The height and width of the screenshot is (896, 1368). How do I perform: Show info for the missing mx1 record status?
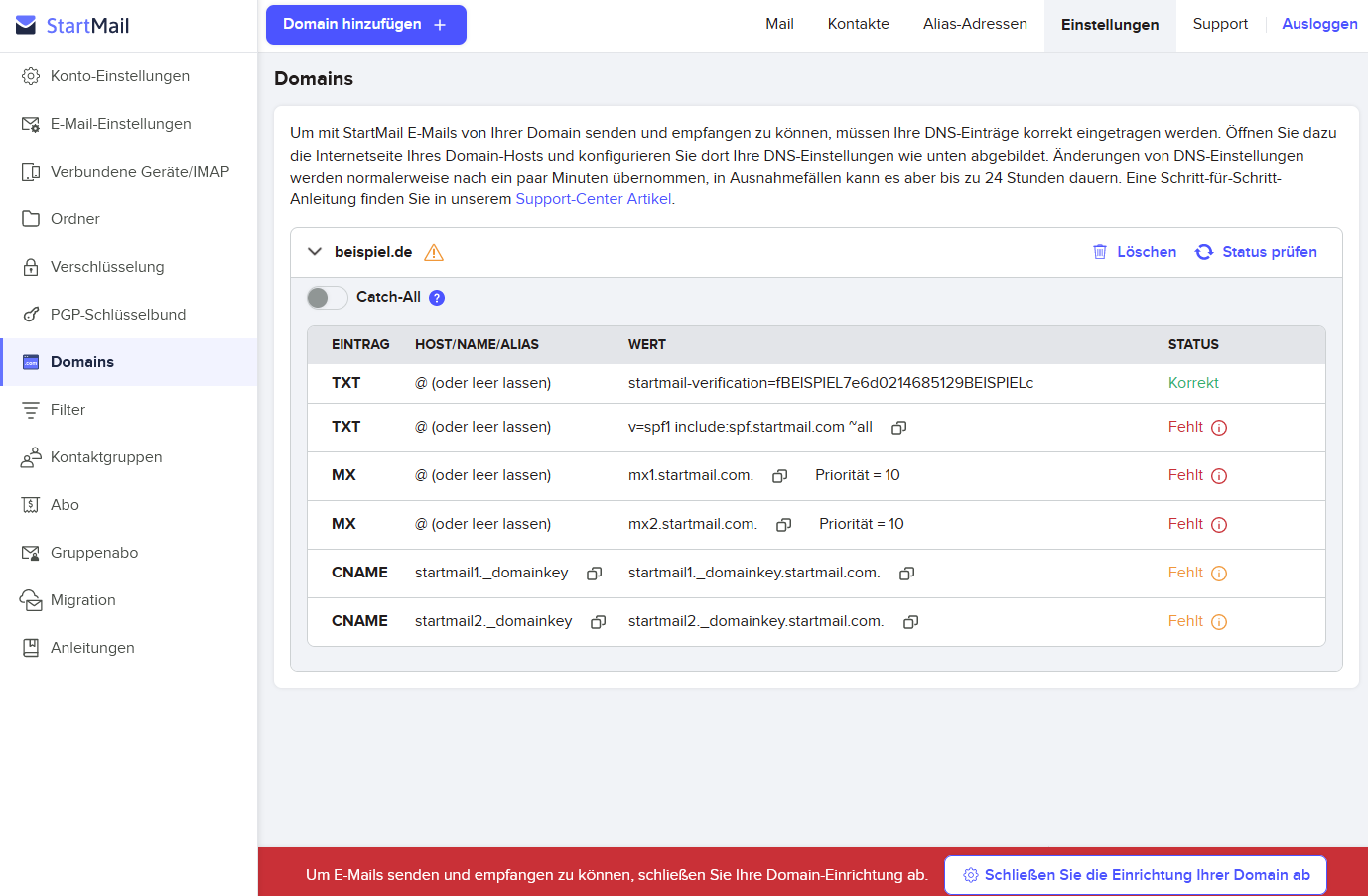pos(1219,476)
